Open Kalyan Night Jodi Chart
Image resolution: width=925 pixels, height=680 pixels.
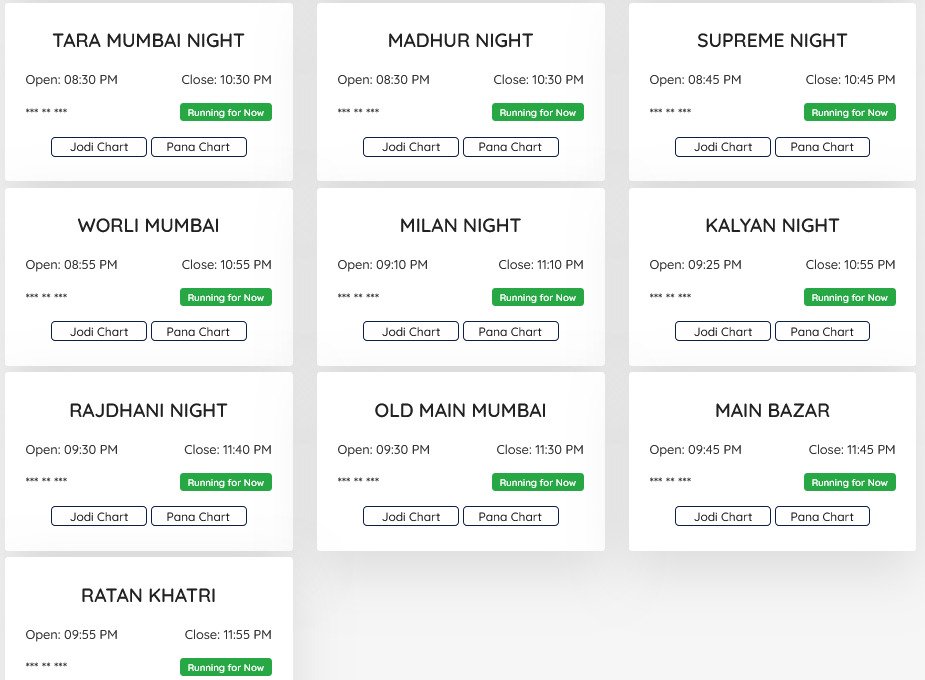tap(723, 332)
